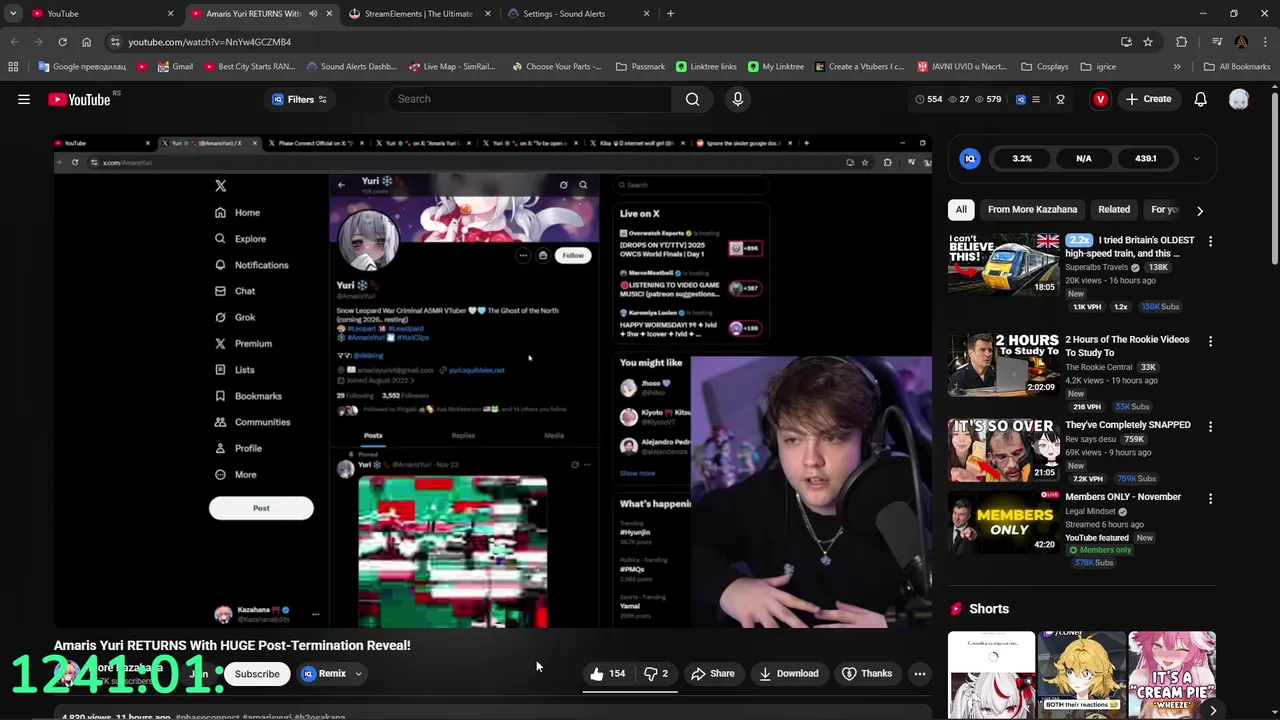Open the account avatar menu
The height and width of the screenshot is (720, 1280).
click(x=1239, y=99)
